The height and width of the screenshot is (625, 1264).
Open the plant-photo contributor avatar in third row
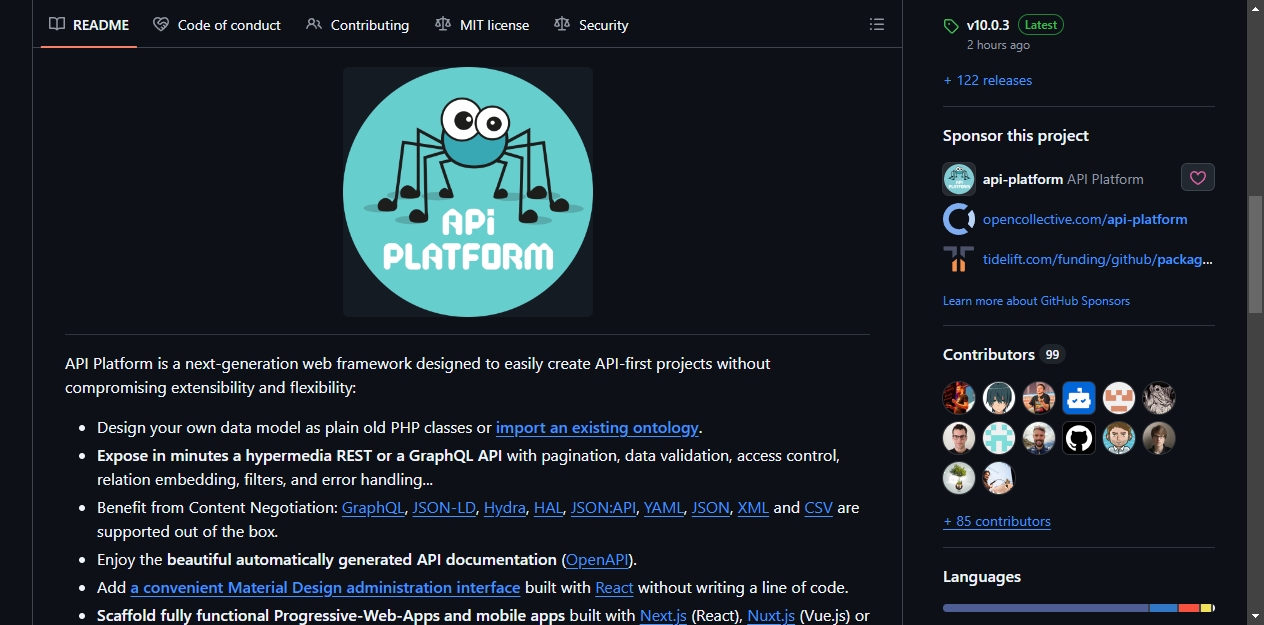click(959, 478)
